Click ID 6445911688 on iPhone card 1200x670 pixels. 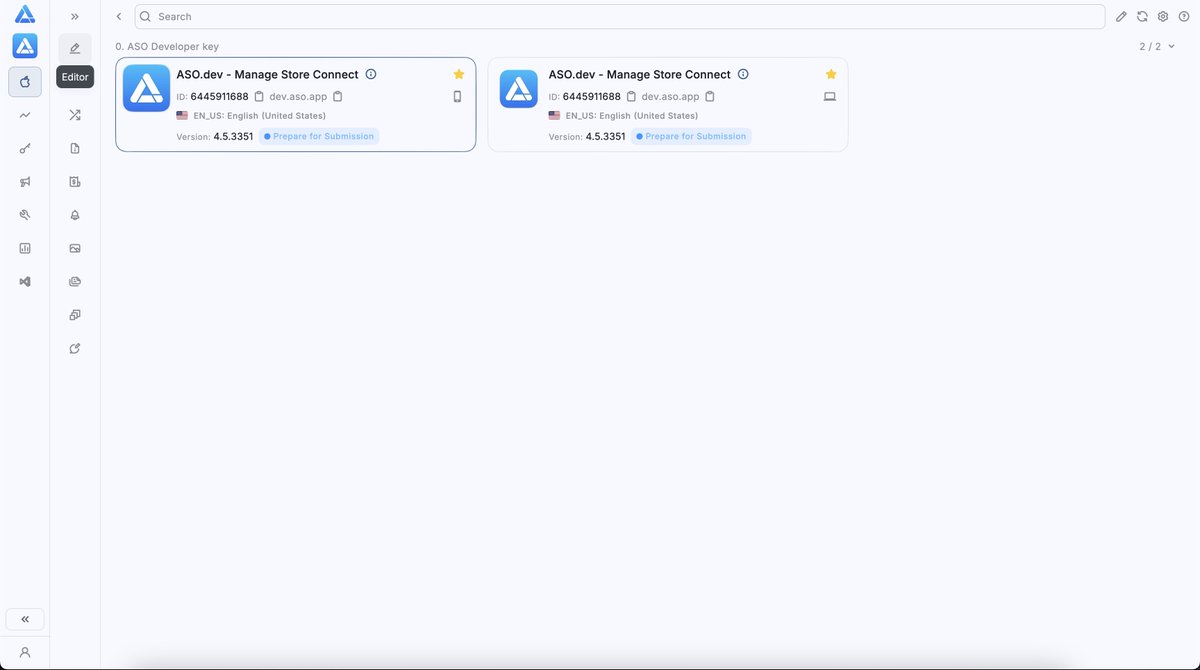click(219, 97)
